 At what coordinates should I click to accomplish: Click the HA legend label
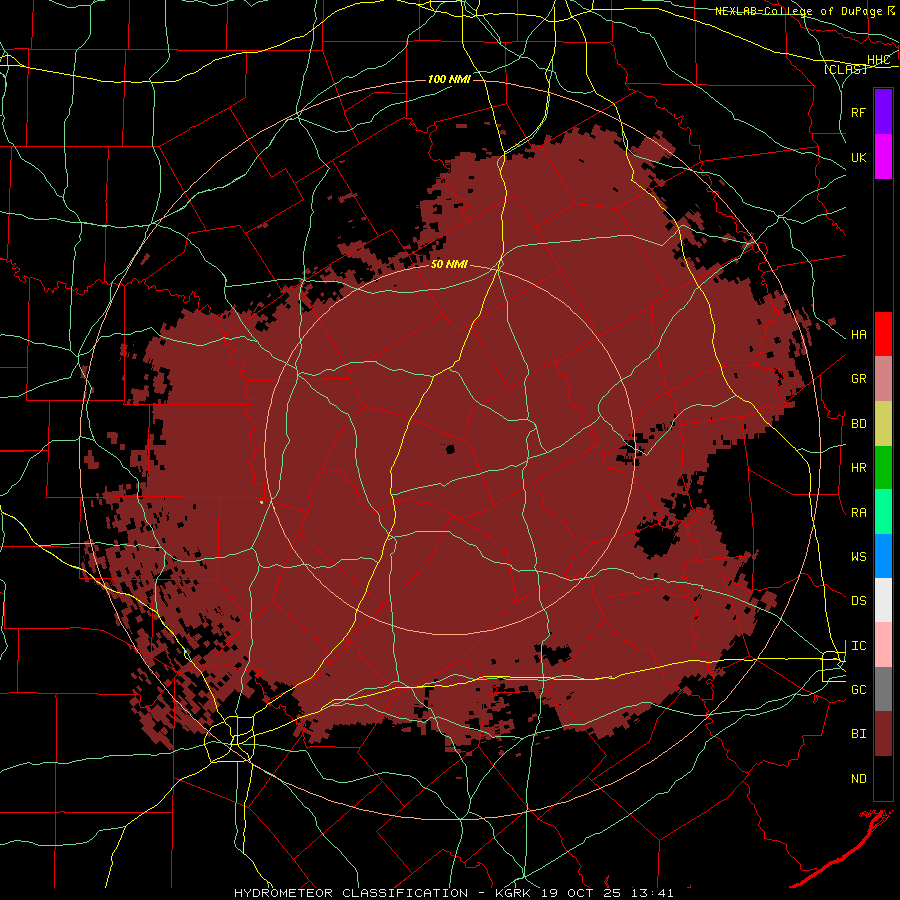[858, 335]
